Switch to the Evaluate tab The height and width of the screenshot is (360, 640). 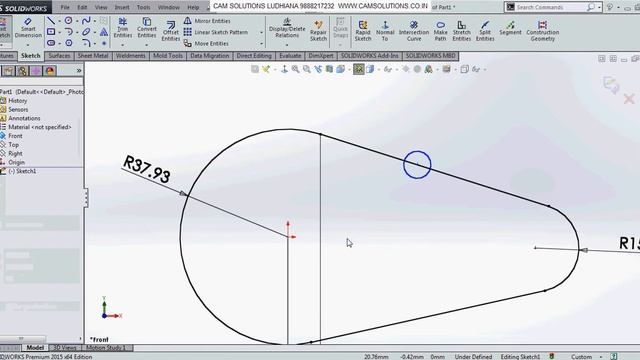point(290,56)
